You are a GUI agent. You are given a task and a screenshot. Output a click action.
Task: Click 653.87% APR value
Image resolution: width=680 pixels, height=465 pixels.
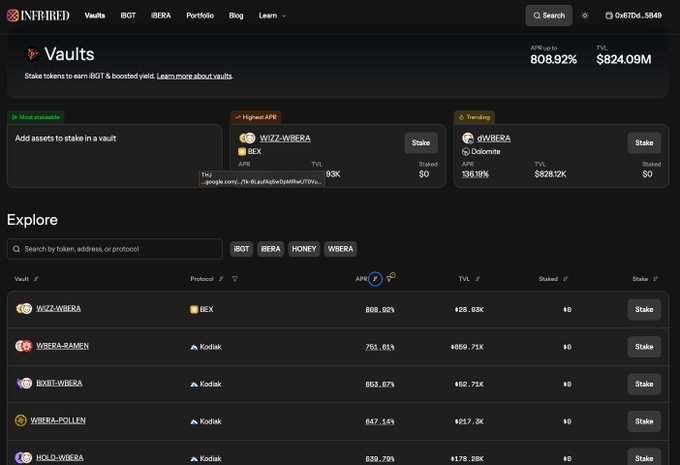[x=380, y=384]
